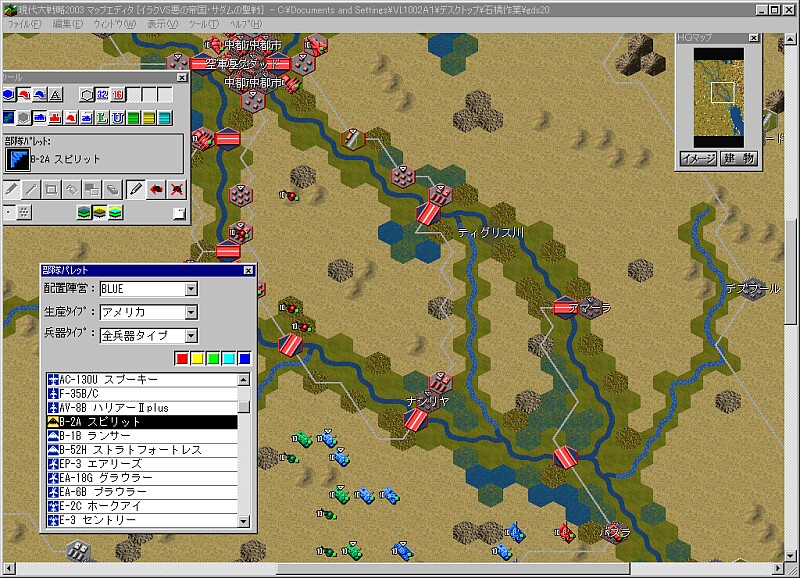This screenshot has width=800, height=578.
Task: Expand the 配置陣営 BLUE dropdown
Action: tap(191, 289)
